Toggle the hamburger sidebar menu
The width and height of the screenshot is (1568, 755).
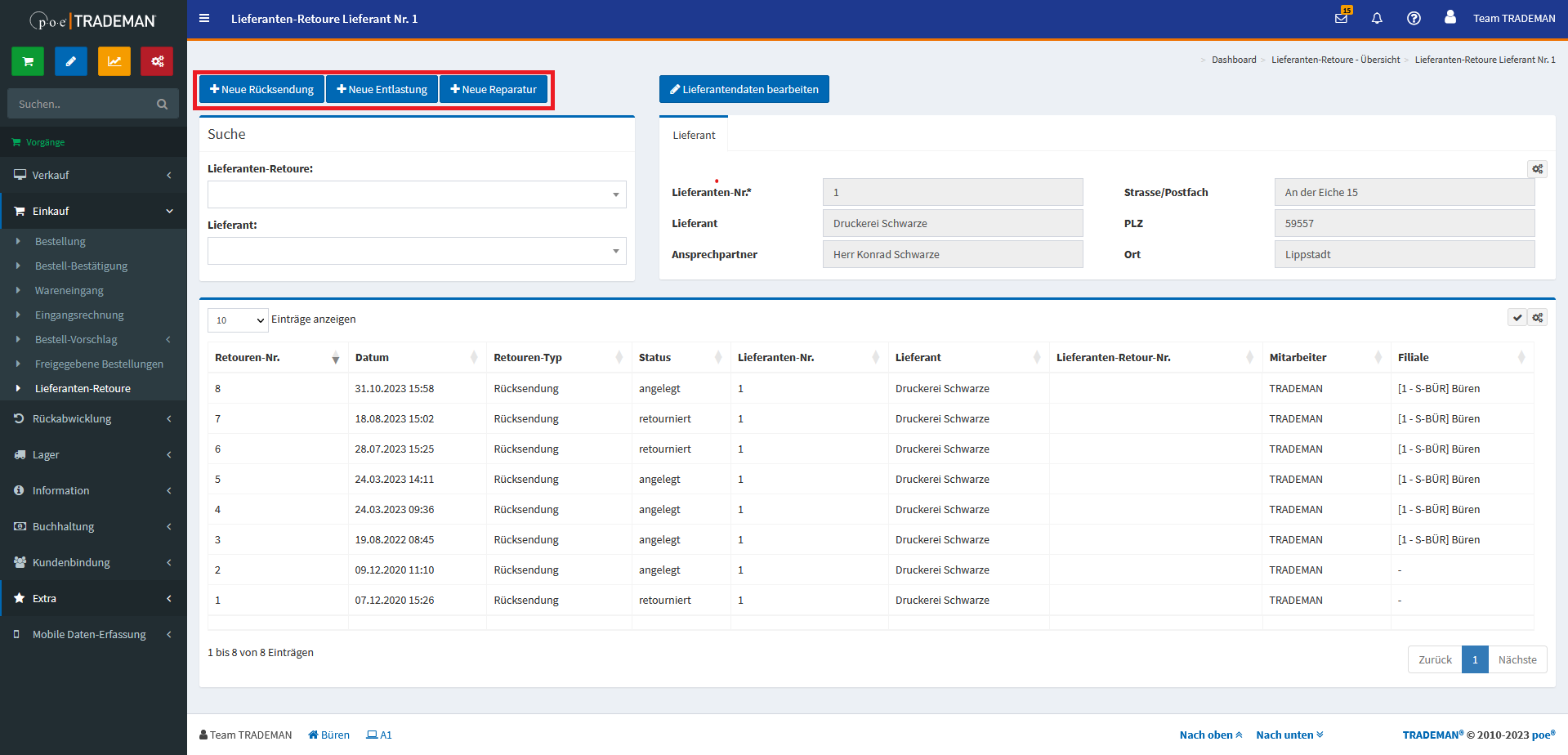point(204,18)
